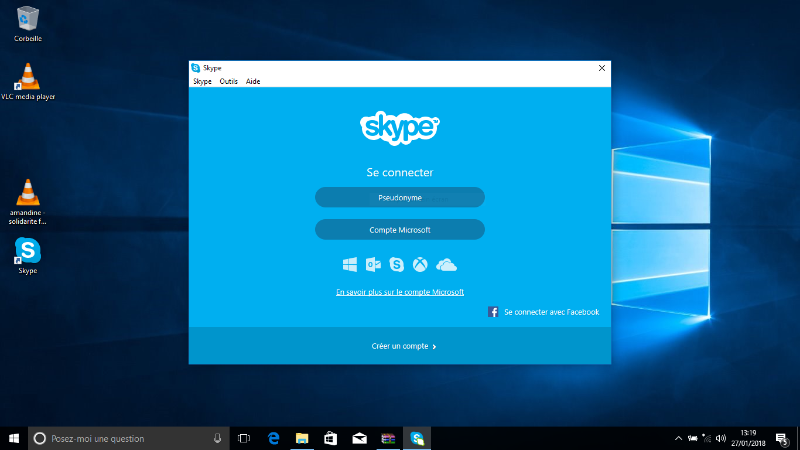Open the Outils menu
800x450 pixels.
[x=229, y=82]
